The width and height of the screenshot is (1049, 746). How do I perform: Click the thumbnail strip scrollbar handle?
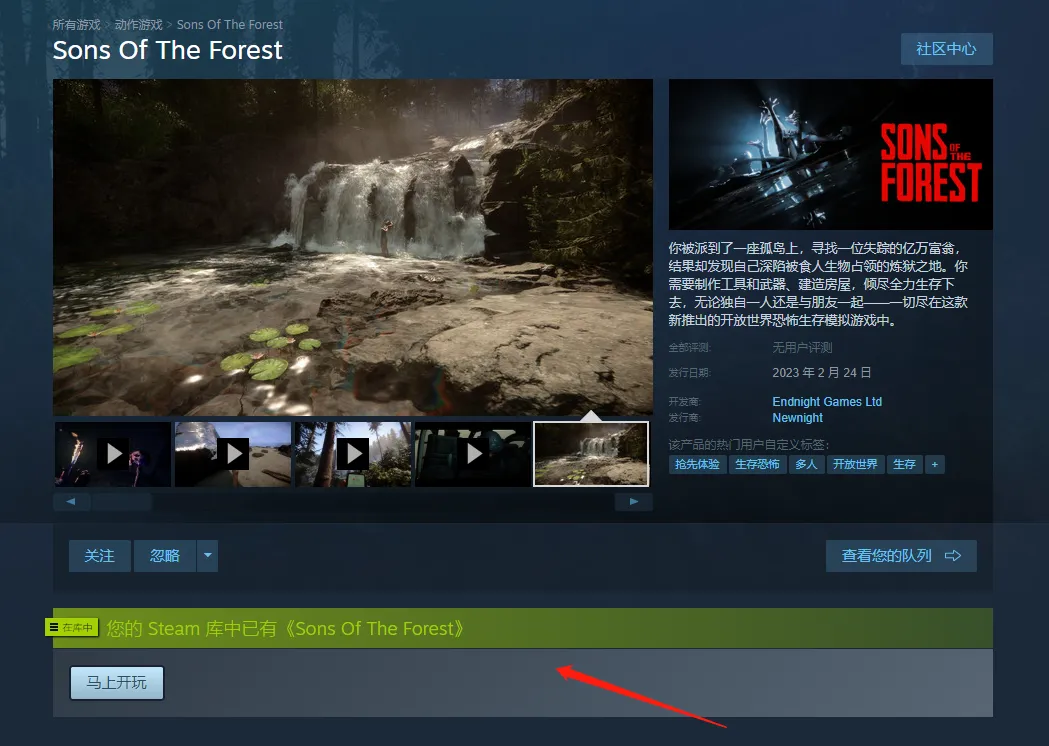(x=122, y=502)
